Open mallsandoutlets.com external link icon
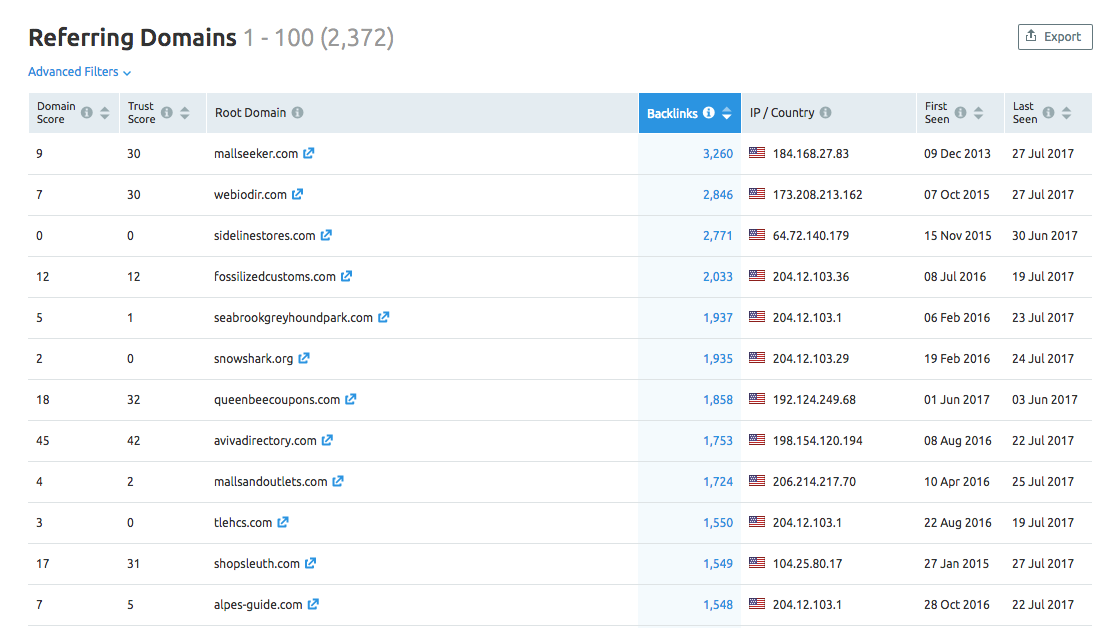1112x628 pixels. pos(338,481)
